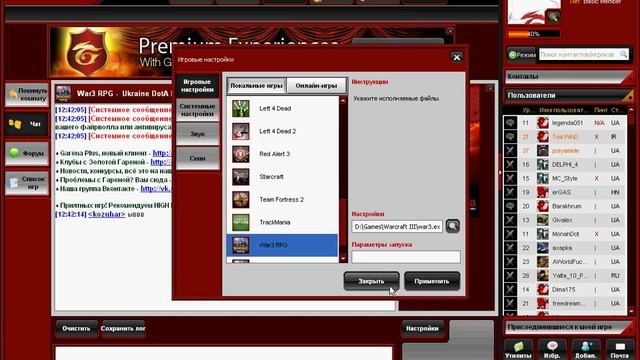This screenshot has width=640, height=360.
Task: Select TrackMania game icon
Action: tap(240, 222)
